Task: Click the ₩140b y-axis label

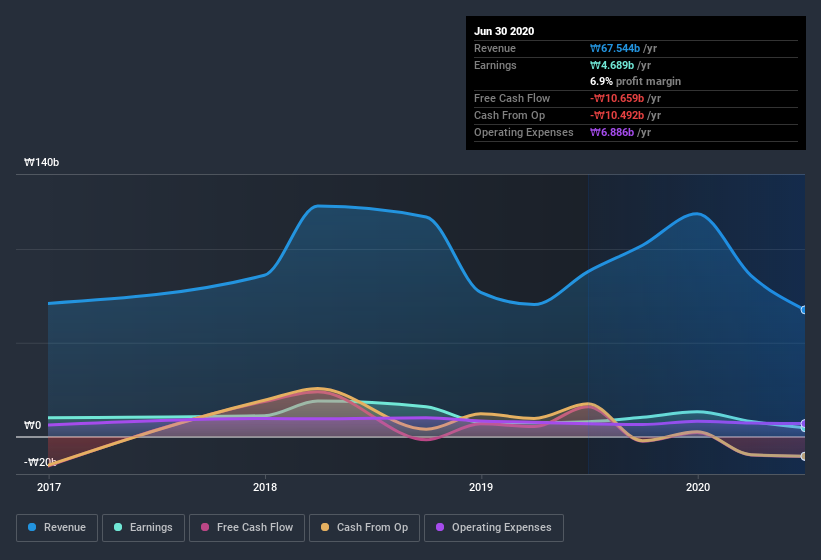Action: (41, 162)
